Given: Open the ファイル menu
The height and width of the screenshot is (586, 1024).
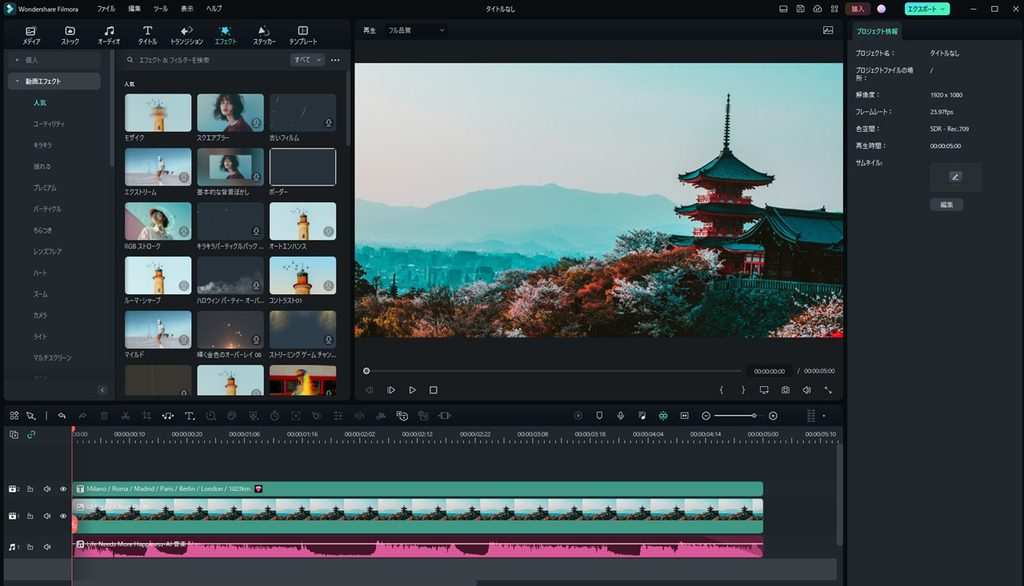Looking at the screenshot, I should pos(106,8).
